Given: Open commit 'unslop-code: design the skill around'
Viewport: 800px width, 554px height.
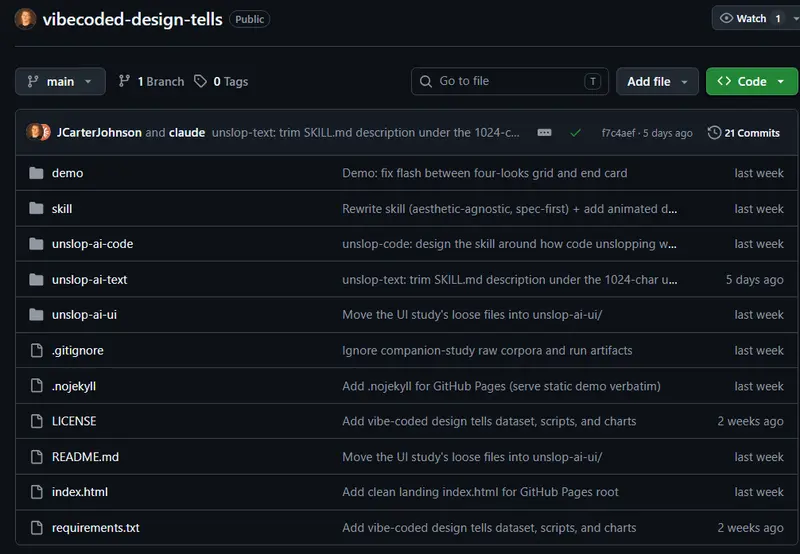Looking at the screenshot, I should click(x=509, y=244).
